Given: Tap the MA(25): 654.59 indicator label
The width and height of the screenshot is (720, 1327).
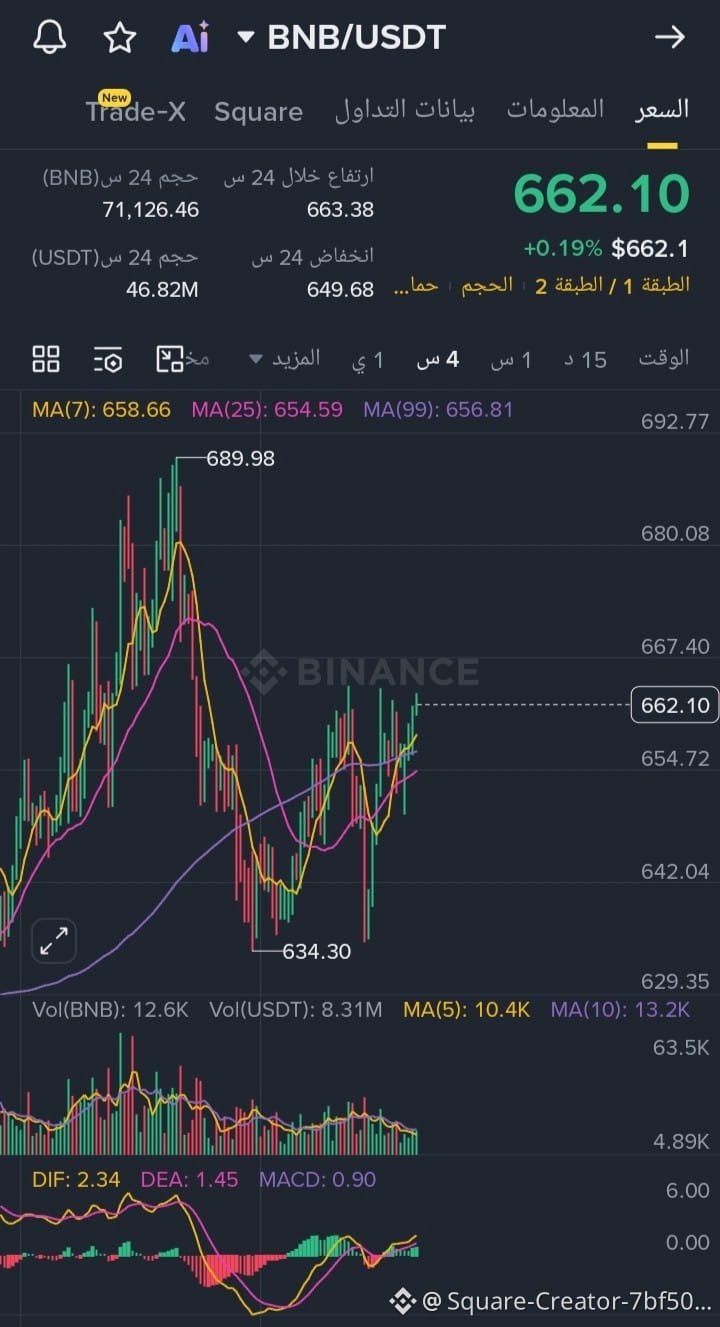Looking at the screenshot, I should (x=267, y=410).
